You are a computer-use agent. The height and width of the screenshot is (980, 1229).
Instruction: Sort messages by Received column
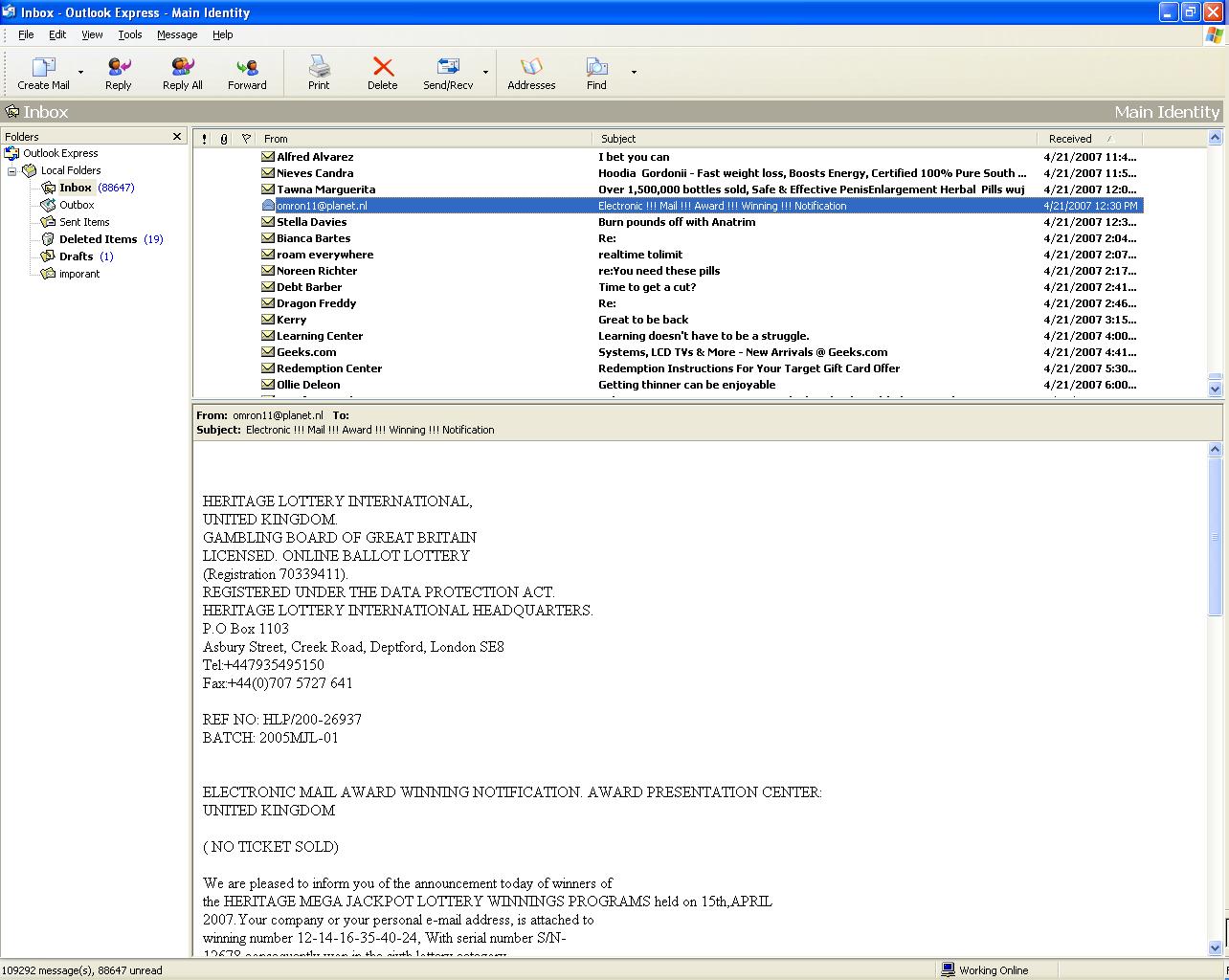click(x=1089, y=139)
